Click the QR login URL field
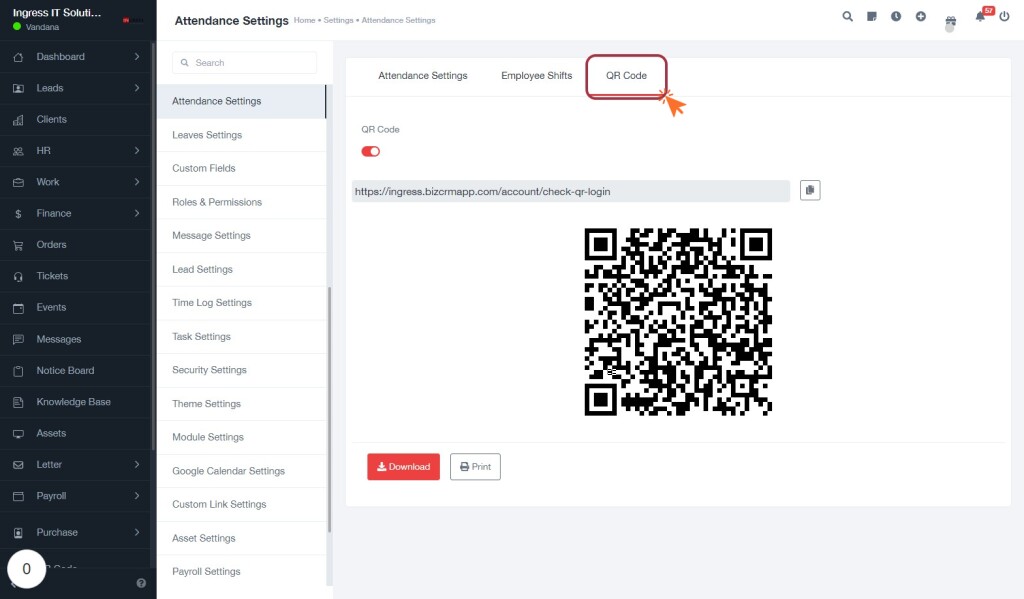The image size is (1024, 599). [571, 191]
